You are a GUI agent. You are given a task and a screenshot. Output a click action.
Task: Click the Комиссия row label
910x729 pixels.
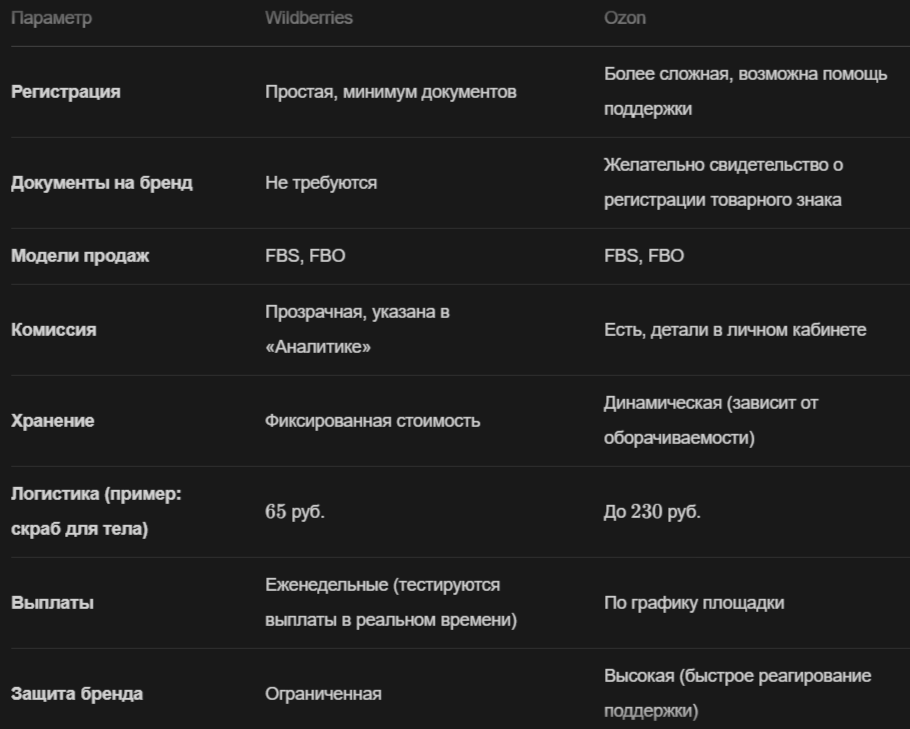tap(53, 330)
